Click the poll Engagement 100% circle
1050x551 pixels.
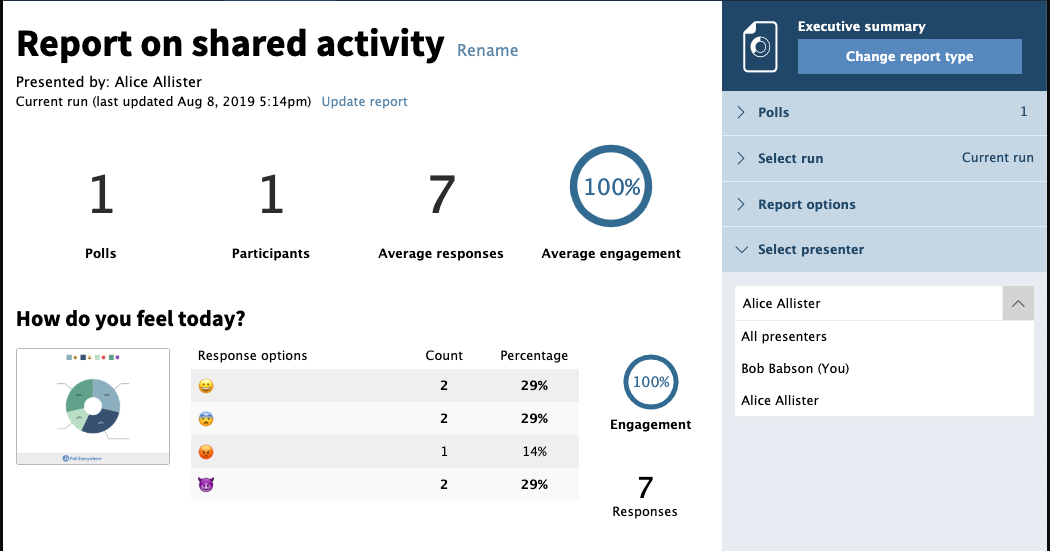pos(651,382)
